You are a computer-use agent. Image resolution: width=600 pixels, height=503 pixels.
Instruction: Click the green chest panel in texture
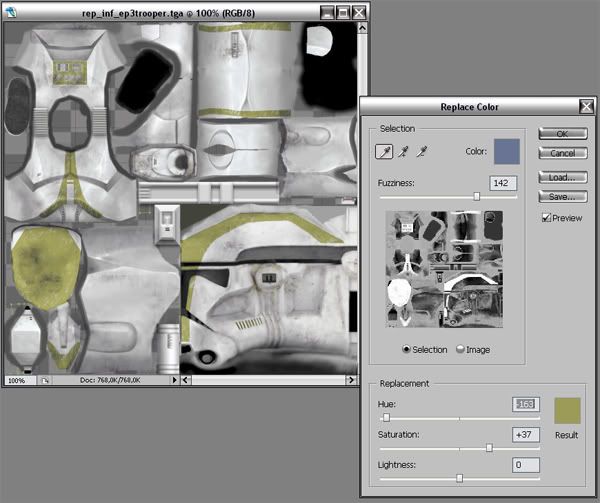(70, 73)
